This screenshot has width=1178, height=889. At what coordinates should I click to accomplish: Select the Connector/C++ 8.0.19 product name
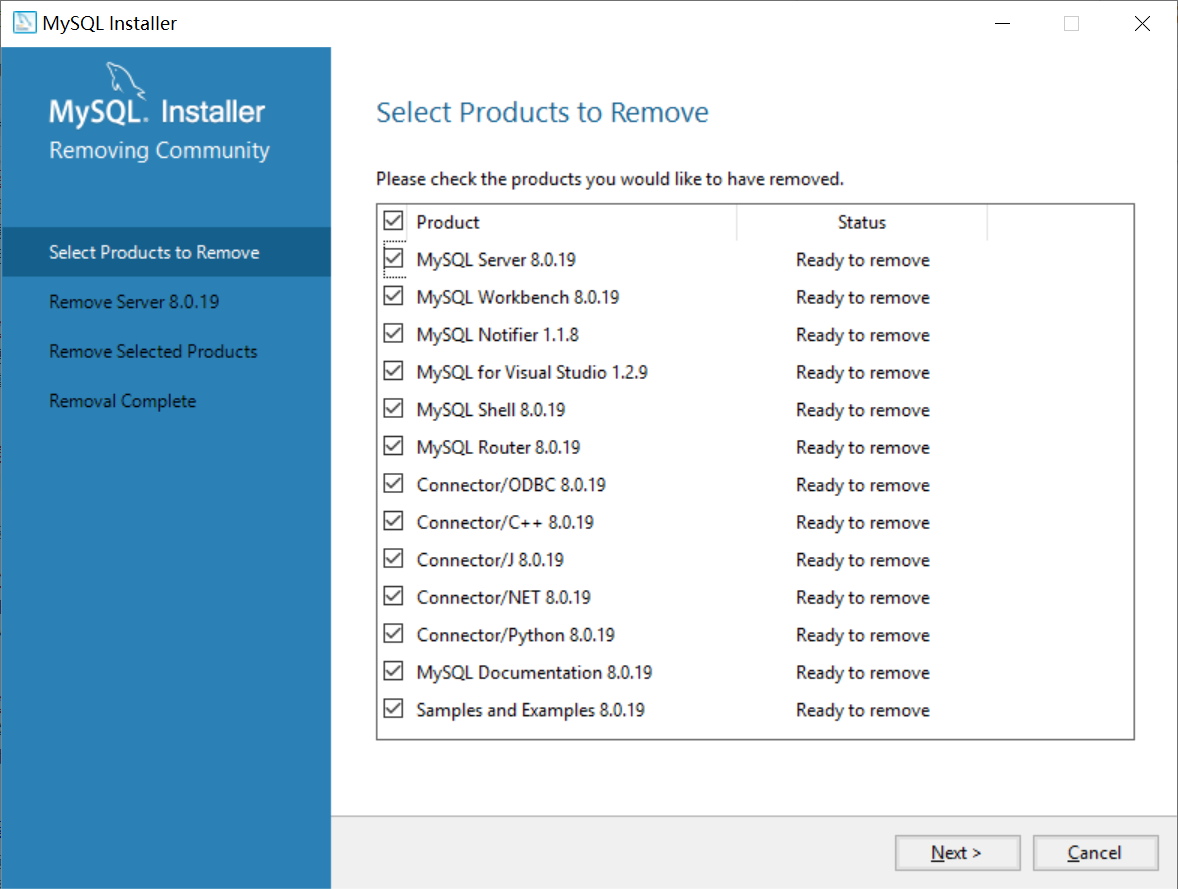pyautogui.click(x=505, y=523)
